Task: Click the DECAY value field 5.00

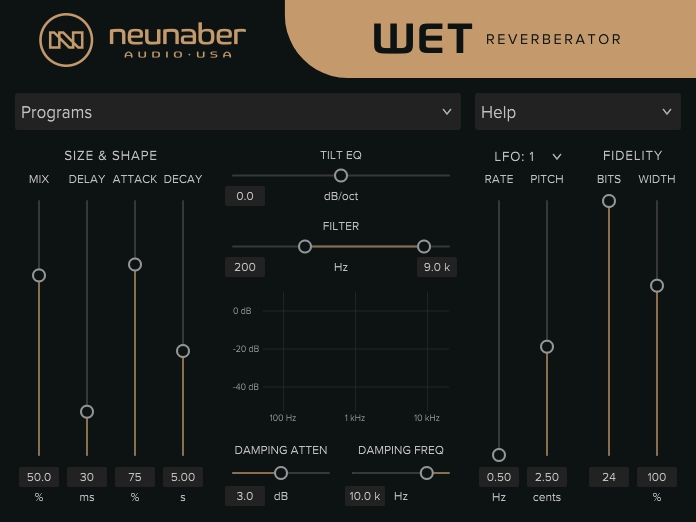Action: [x=183, y=477]
